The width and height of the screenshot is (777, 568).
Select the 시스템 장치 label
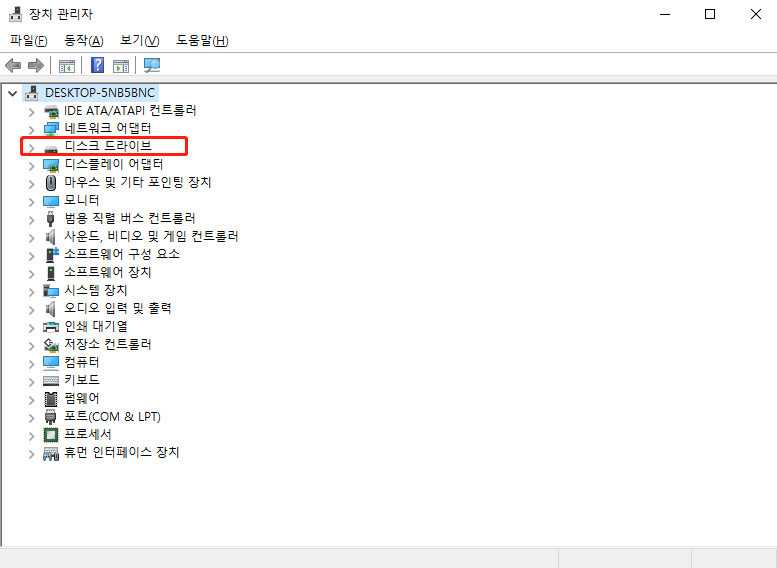96,290
